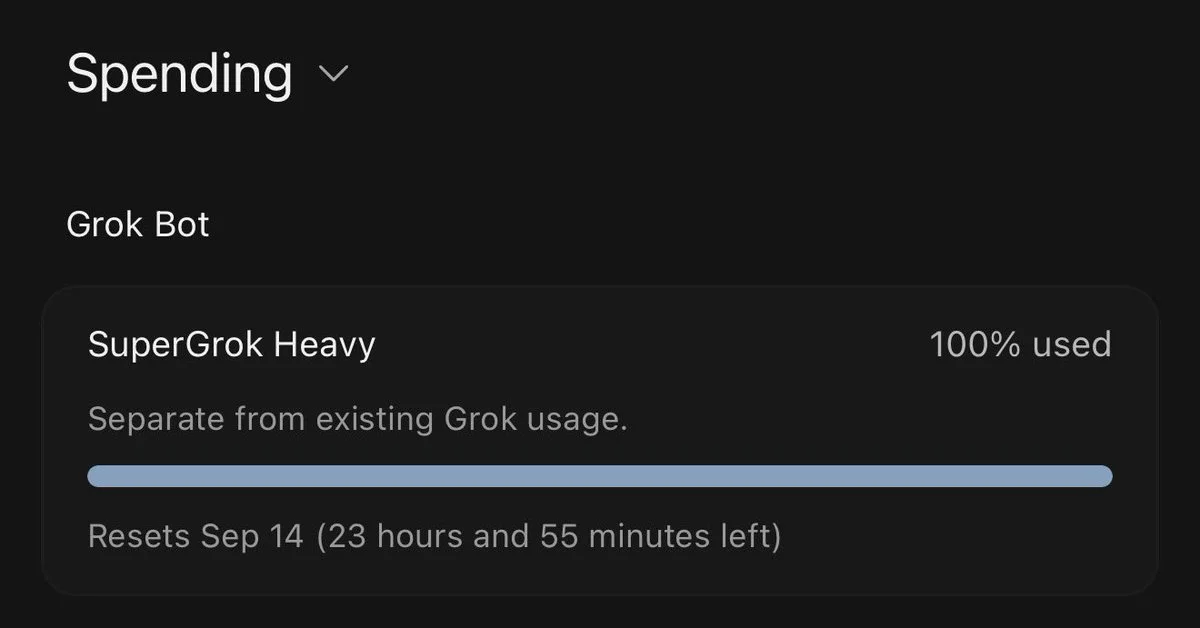The image size is (1200, 628).
Task: Click empty card space below reset text
Action: coord(600,576)
